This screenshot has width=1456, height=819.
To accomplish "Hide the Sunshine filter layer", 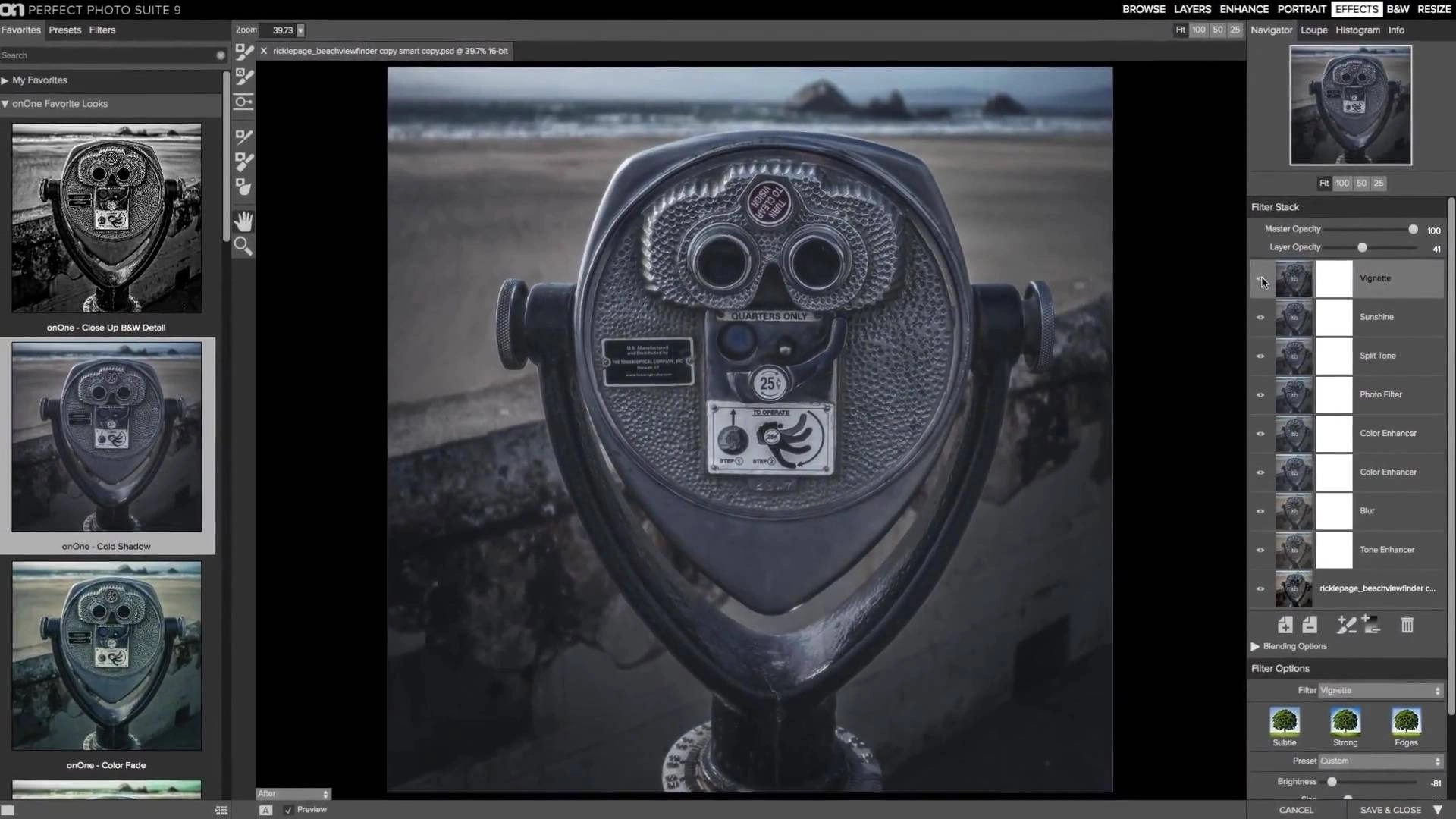I will [1260, 318].
